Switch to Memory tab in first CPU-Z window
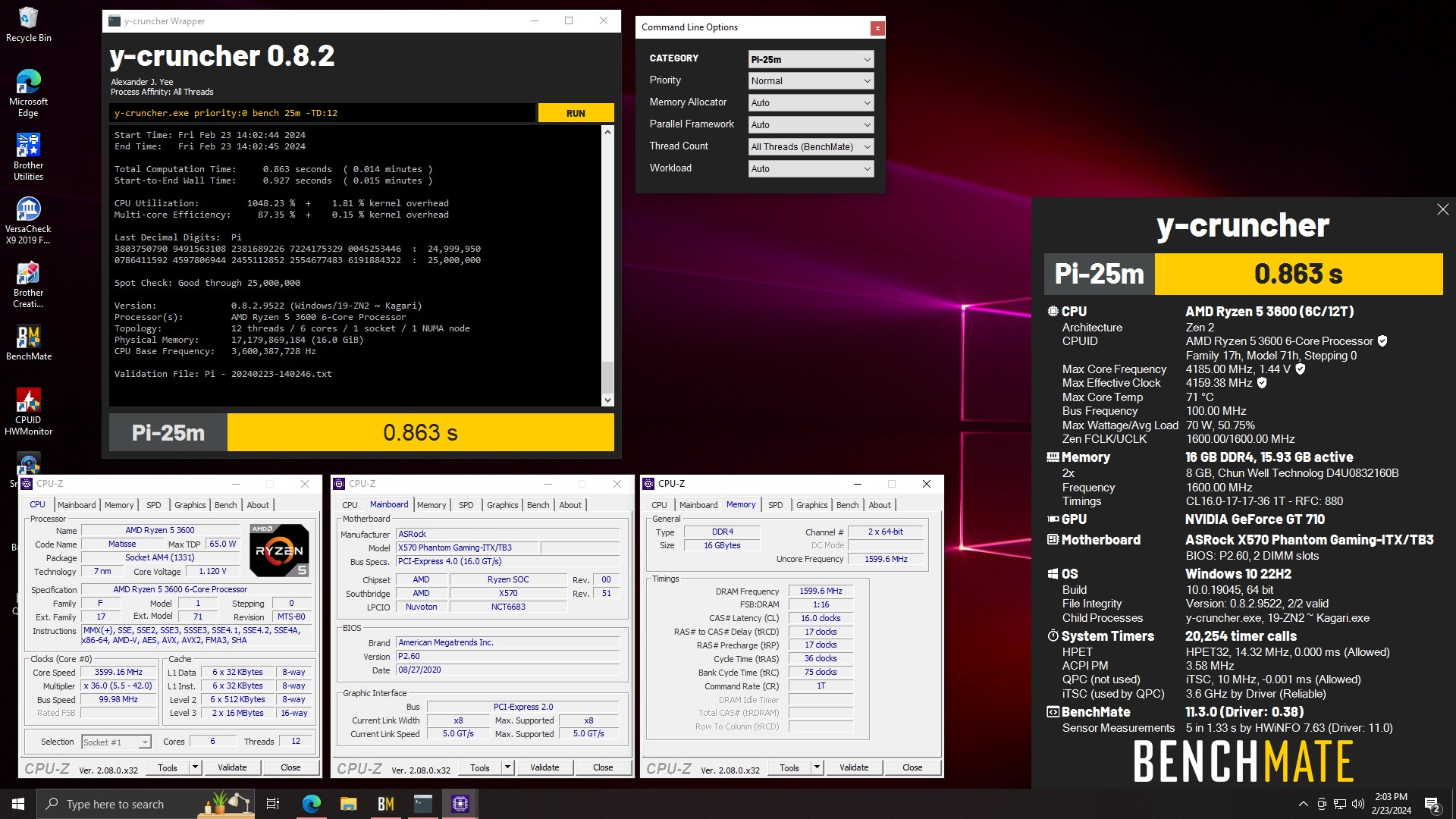 [119, 505]
